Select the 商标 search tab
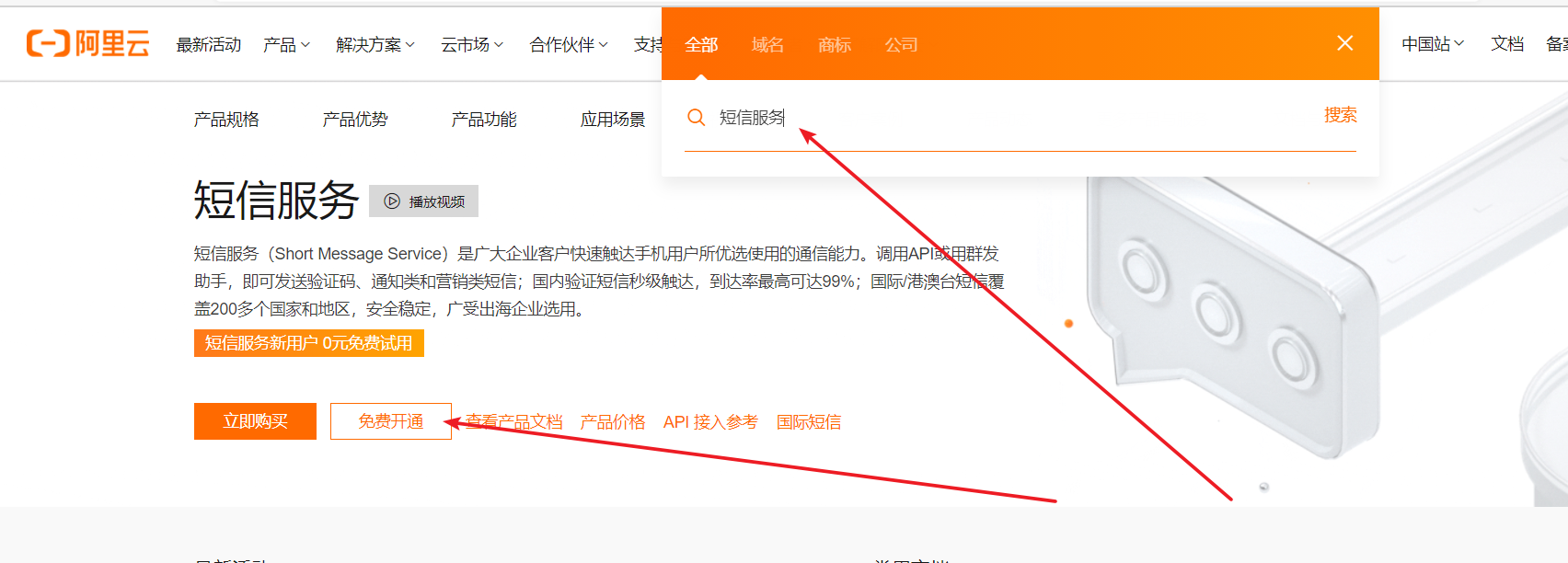The image size is (1568, 563). (x=835, y=44)
